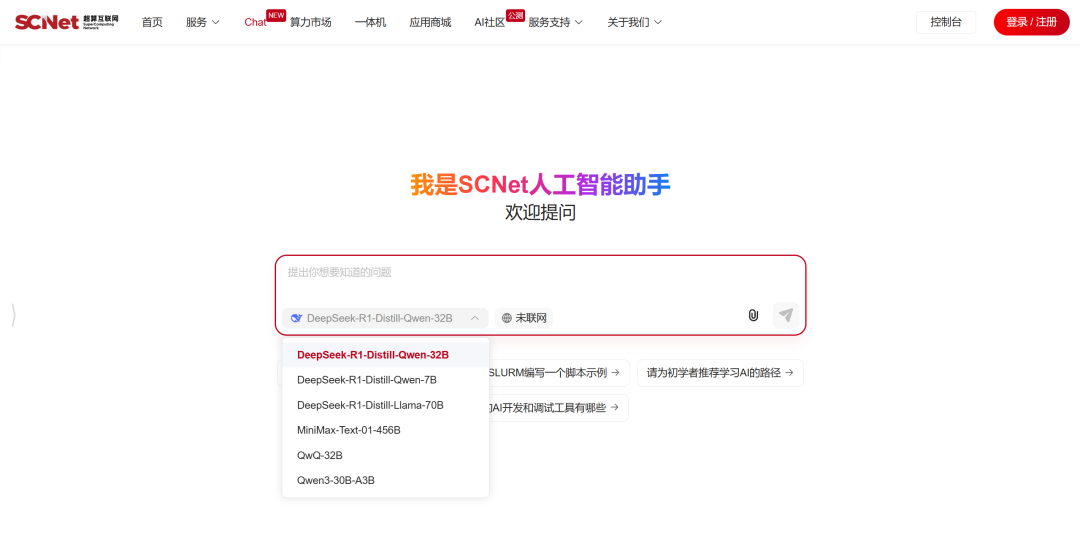The height and width of the screenshot is (557, 1080).
Task: Expand the 服务支持 menu
Action: 556,22
